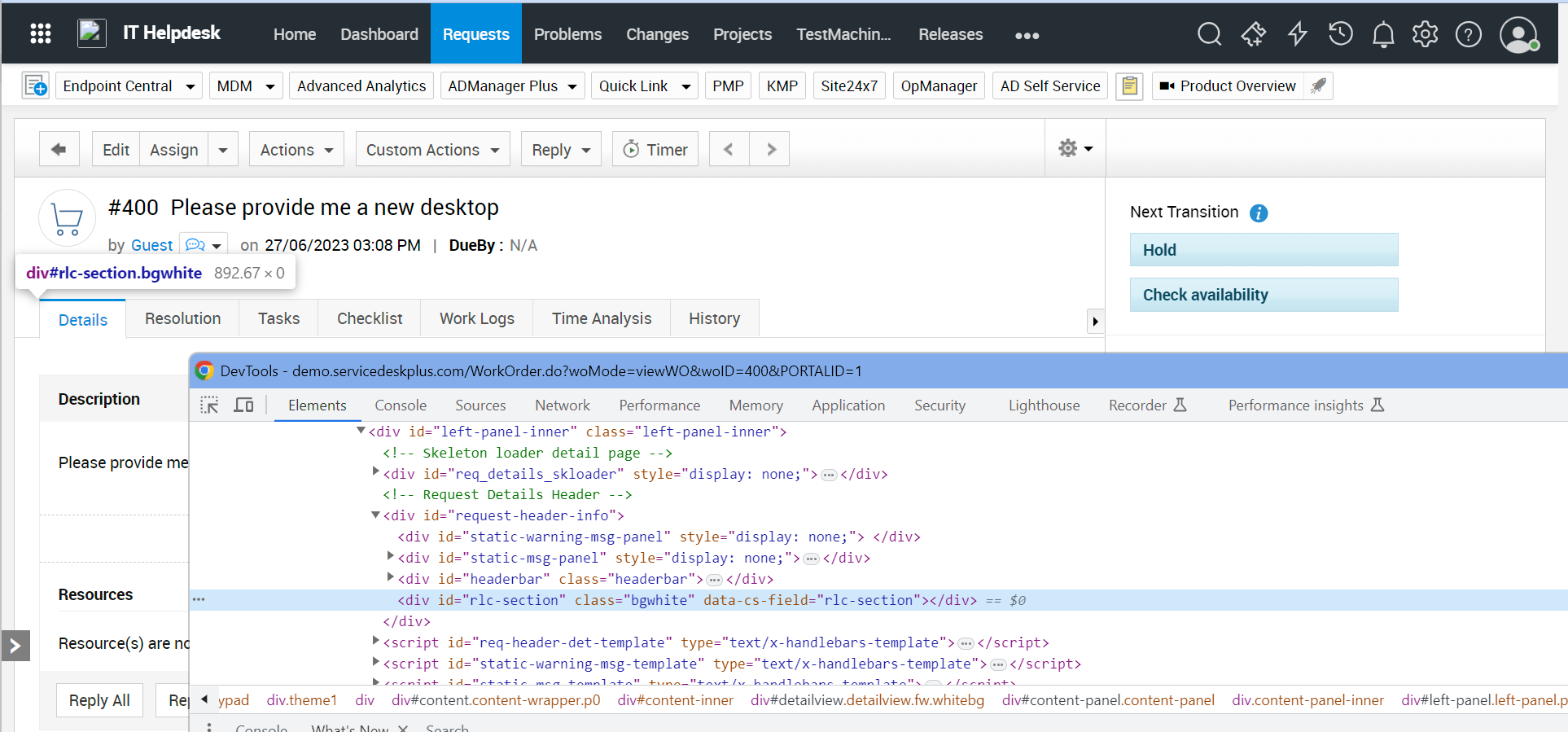The width and height of the screenshot is (1568, 732).
Task: Switch to the DevTools Console tab
Action: tap(401, 405)
